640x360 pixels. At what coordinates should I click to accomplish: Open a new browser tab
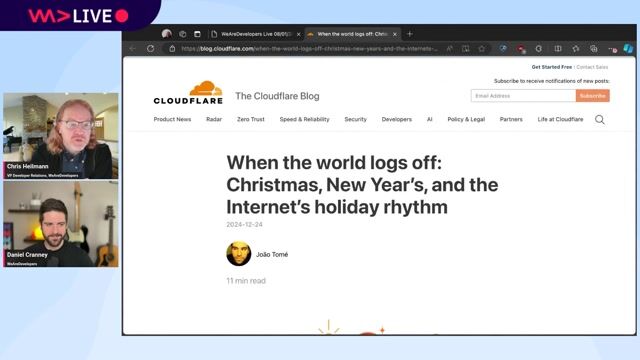point(410,34)
